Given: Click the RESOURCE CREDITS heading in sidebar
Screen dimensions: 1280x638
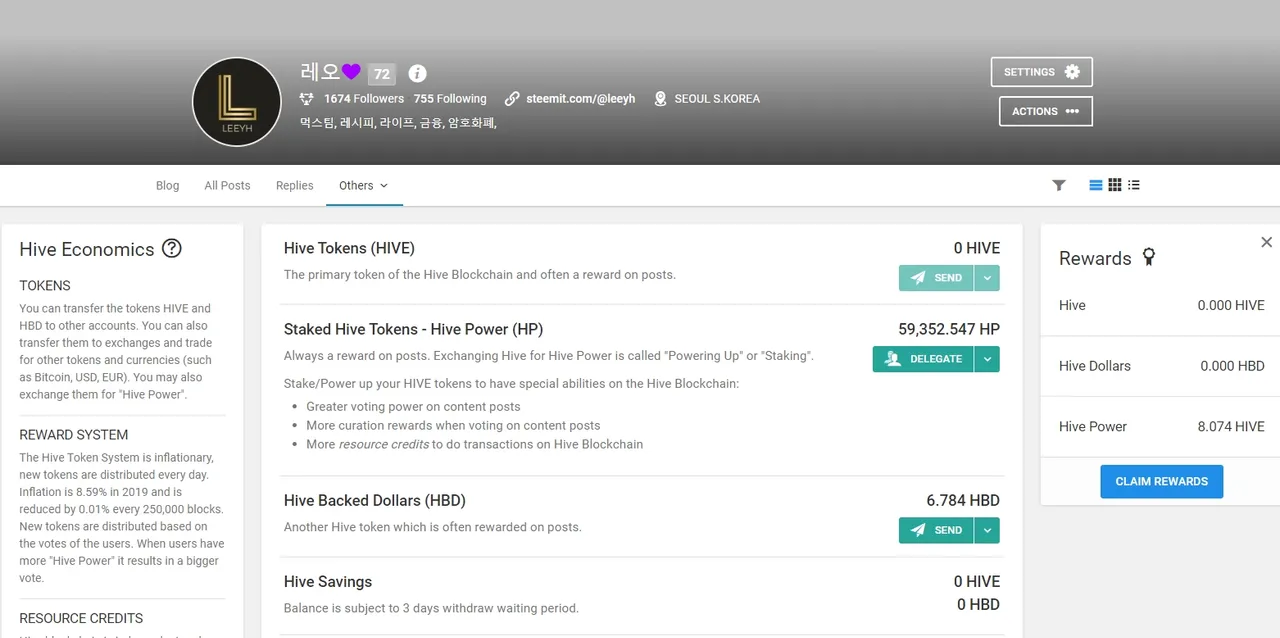Looking at the screenshot, I should click(x=81, y=618).
